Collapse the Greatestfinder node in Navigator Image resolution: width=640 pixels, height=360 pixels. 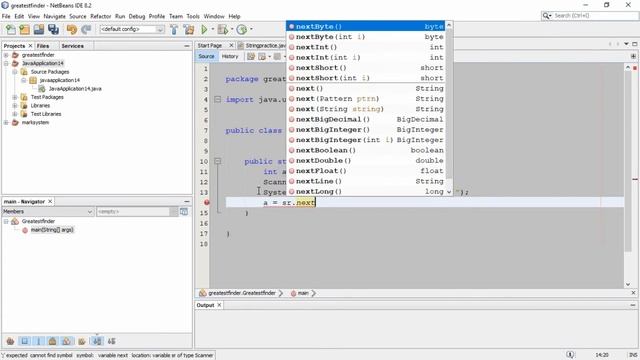[x=6, y=221]
